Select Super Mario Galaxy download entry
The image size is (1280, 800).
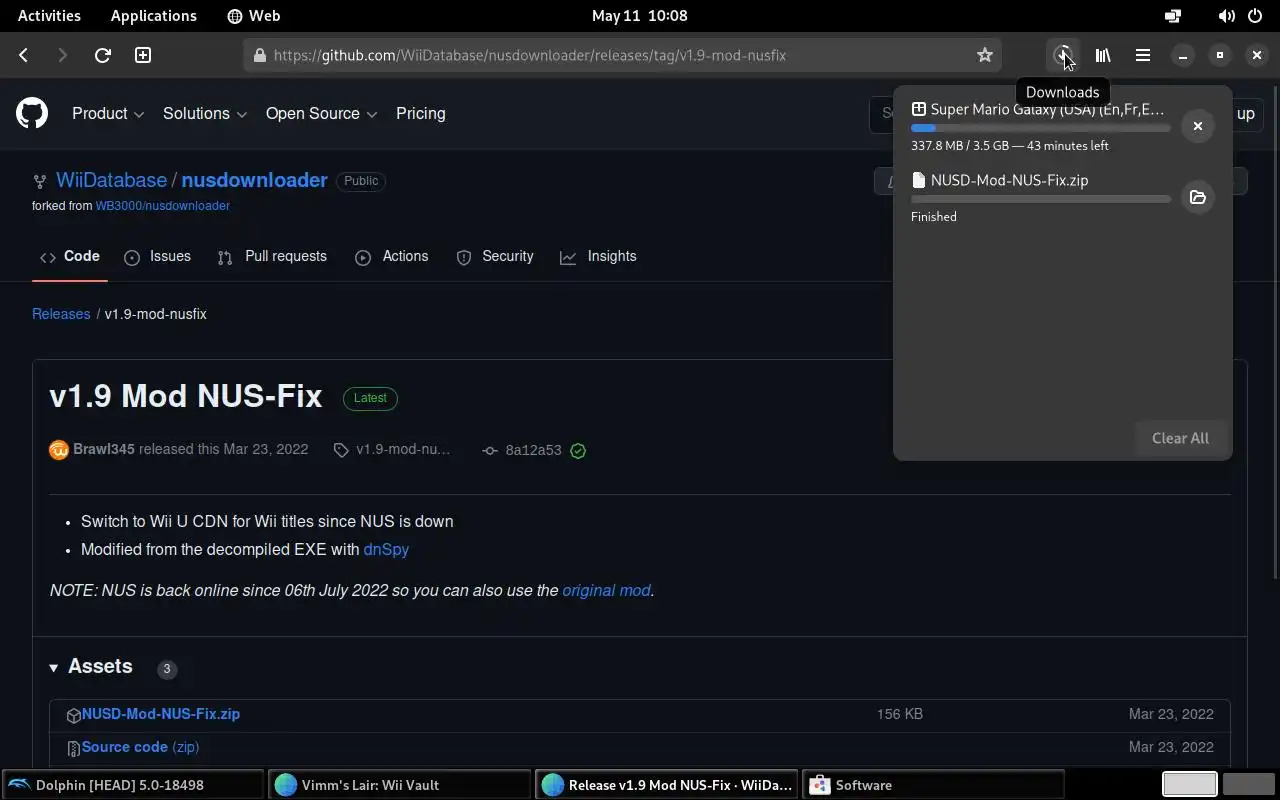[x=1040, y=126]
